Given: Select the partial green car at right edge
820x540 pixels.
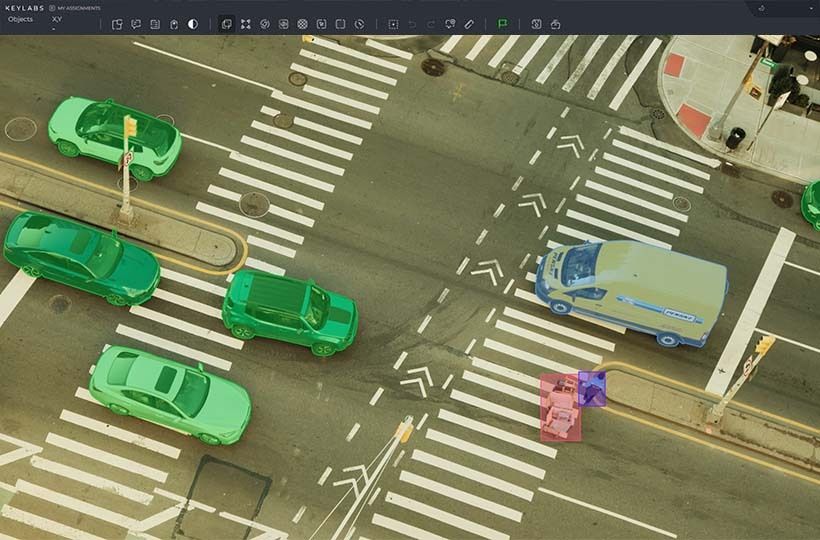Looking at the screenshot, I should pos(812,205).
